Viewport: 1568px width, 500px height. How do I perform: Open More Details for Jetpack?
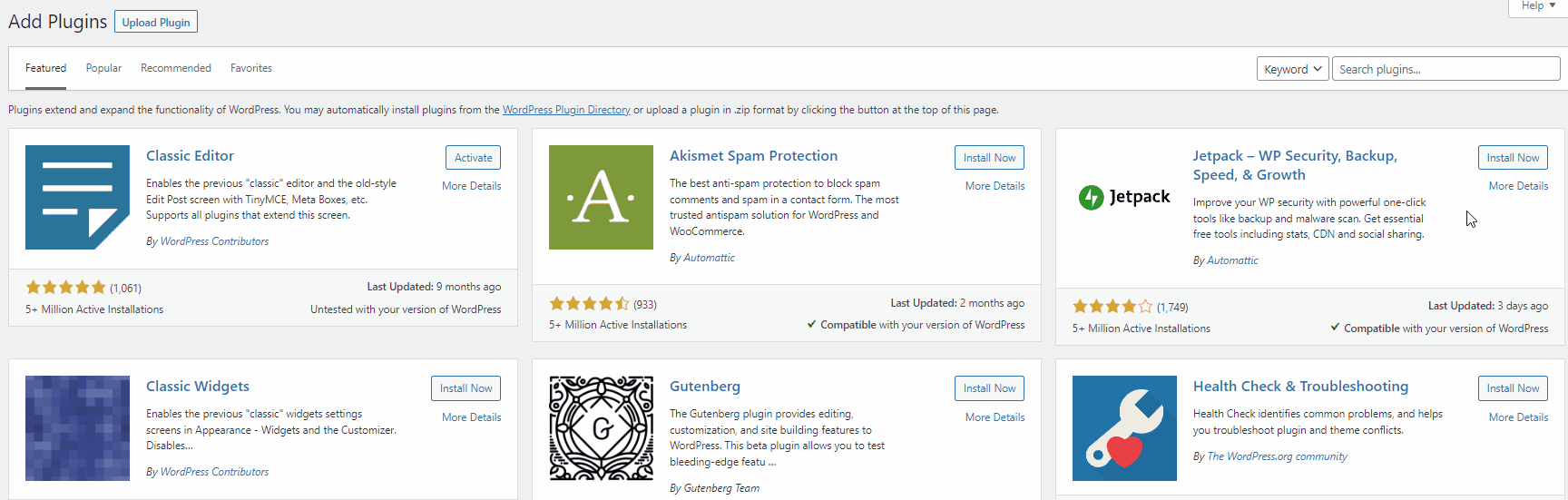coord(1519,186)
